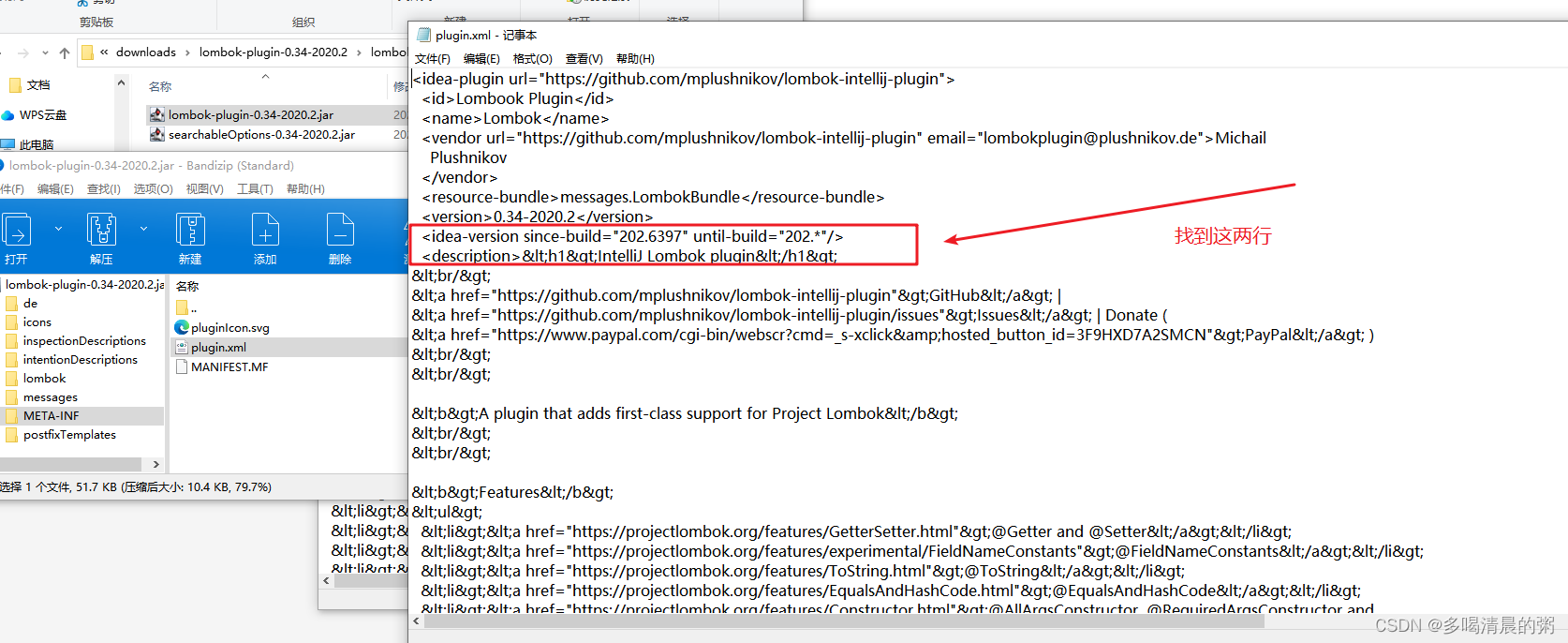
Task: Open the dropdown arrow next to 解压 in Bandizip
Action: pyautogui.click(x=143, y=229)
